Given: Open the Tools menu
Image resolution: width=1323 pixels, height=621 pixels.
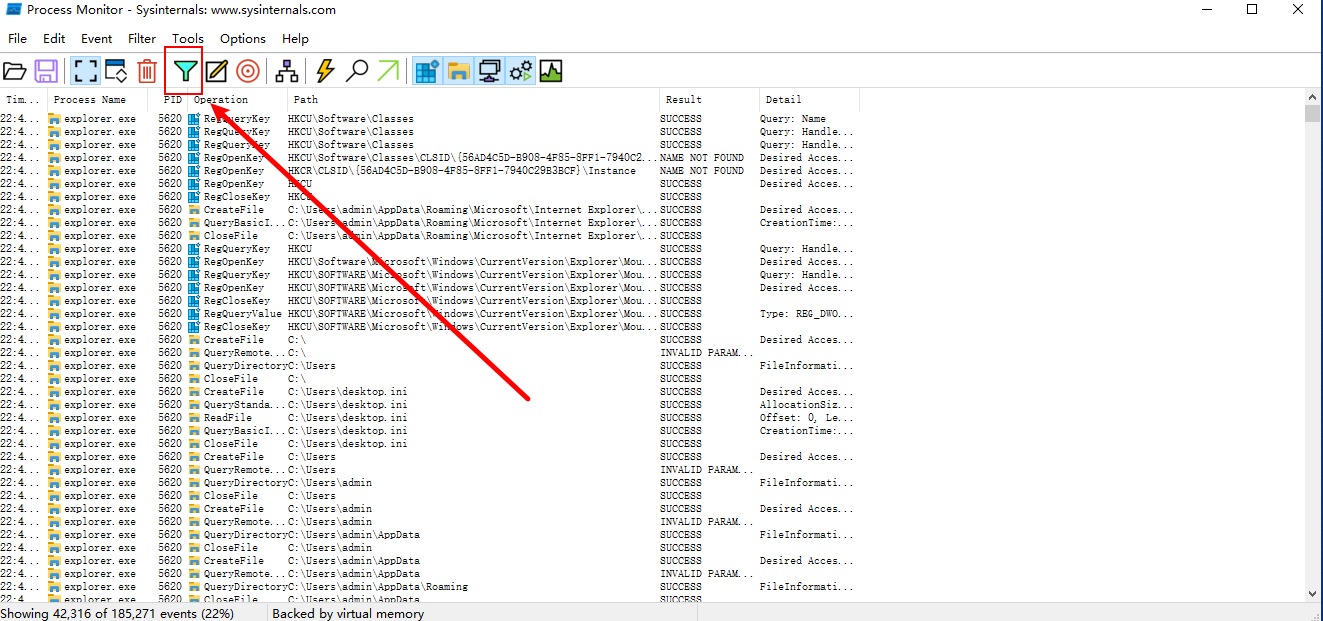Looking at the screenshot, I should point(188,39).
